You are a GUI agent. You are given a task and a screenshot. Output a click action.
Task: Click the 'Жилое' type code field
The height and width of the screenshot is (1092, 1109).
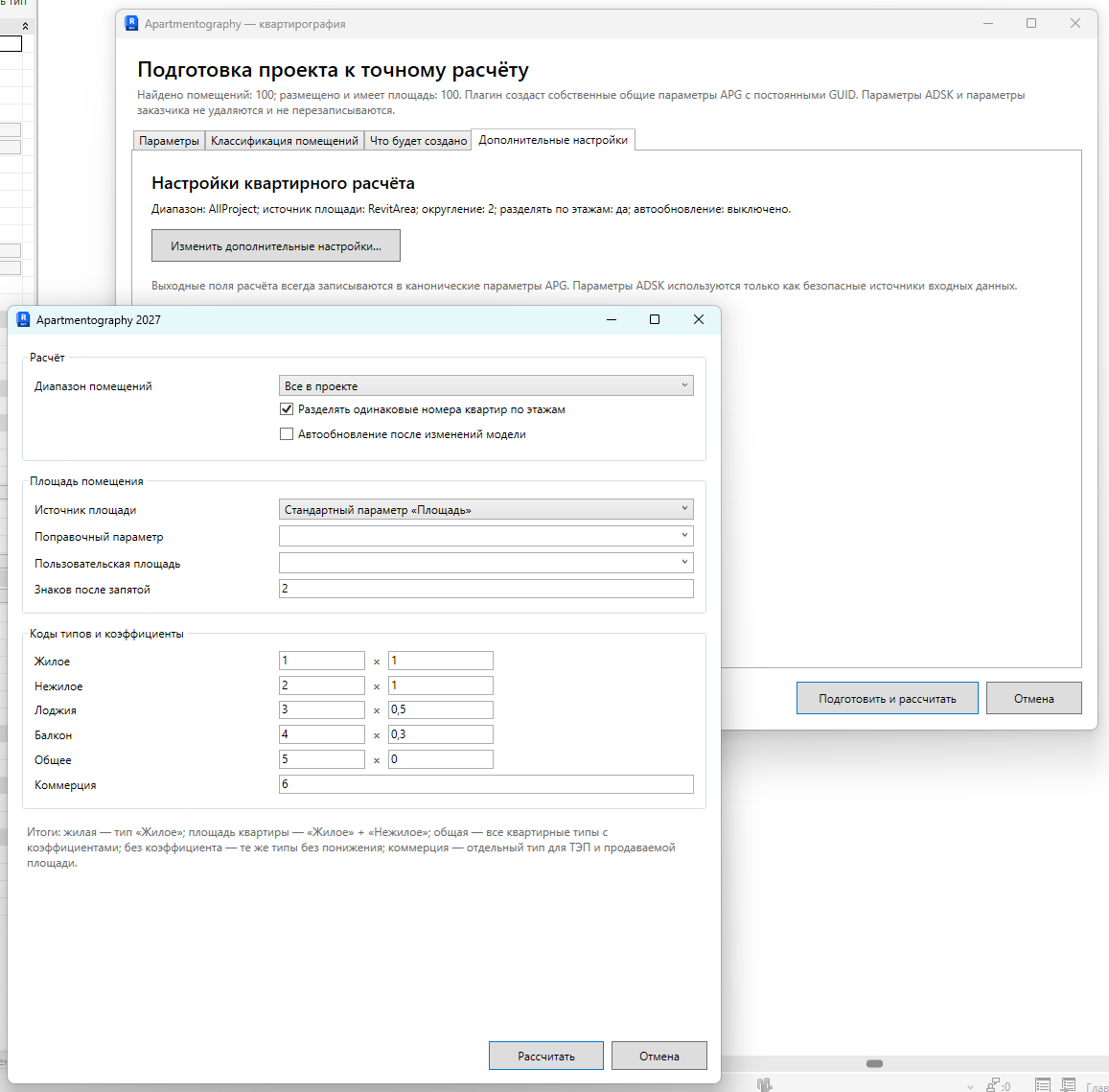tap(322, 661)
